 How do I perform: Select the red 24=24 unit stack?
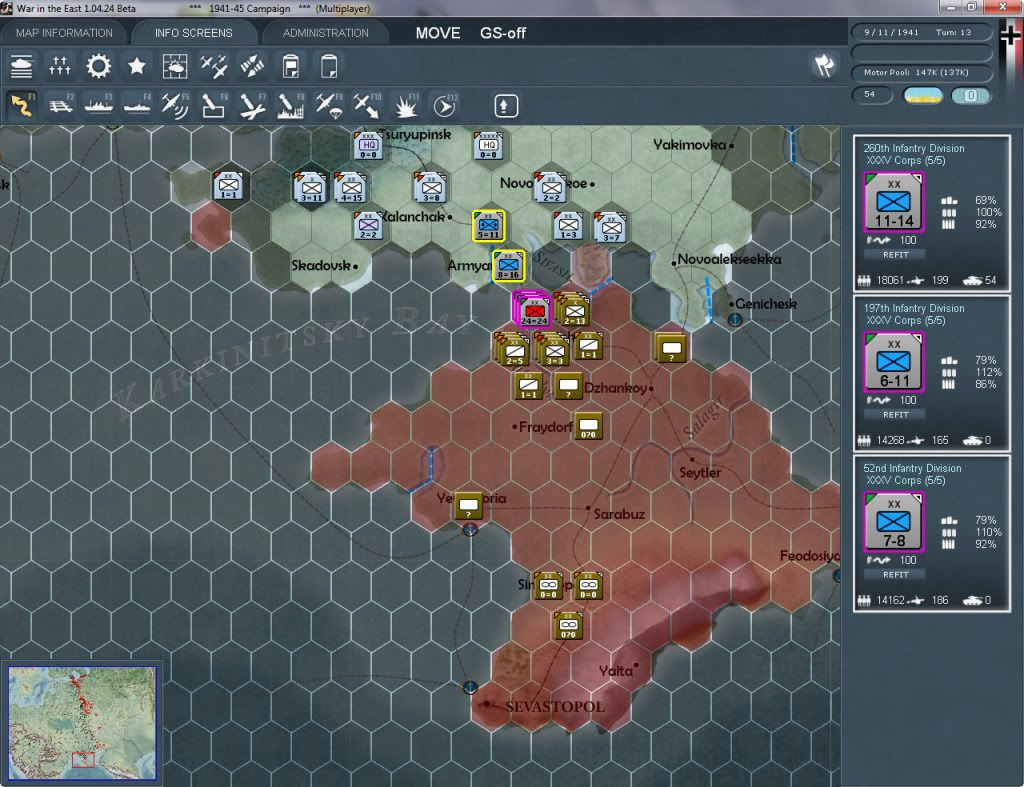coord(533,310)
